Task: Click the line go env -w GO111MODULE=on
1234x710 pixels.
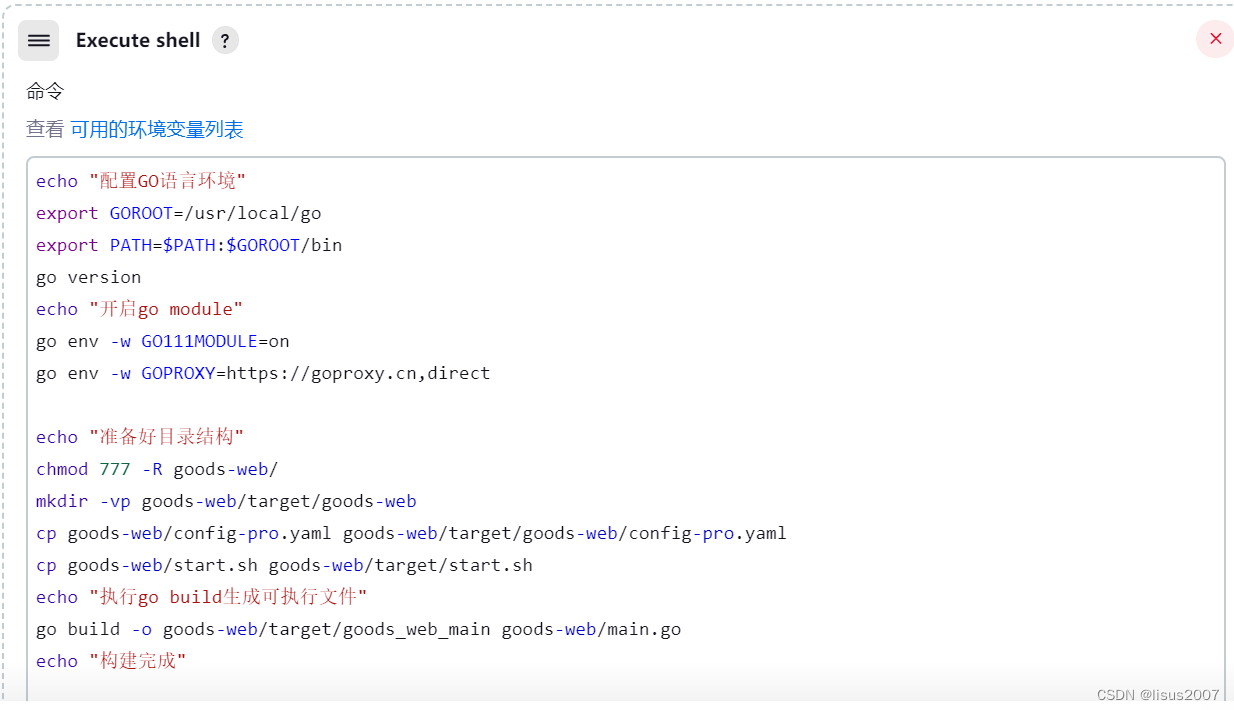Action: point(163,341)
